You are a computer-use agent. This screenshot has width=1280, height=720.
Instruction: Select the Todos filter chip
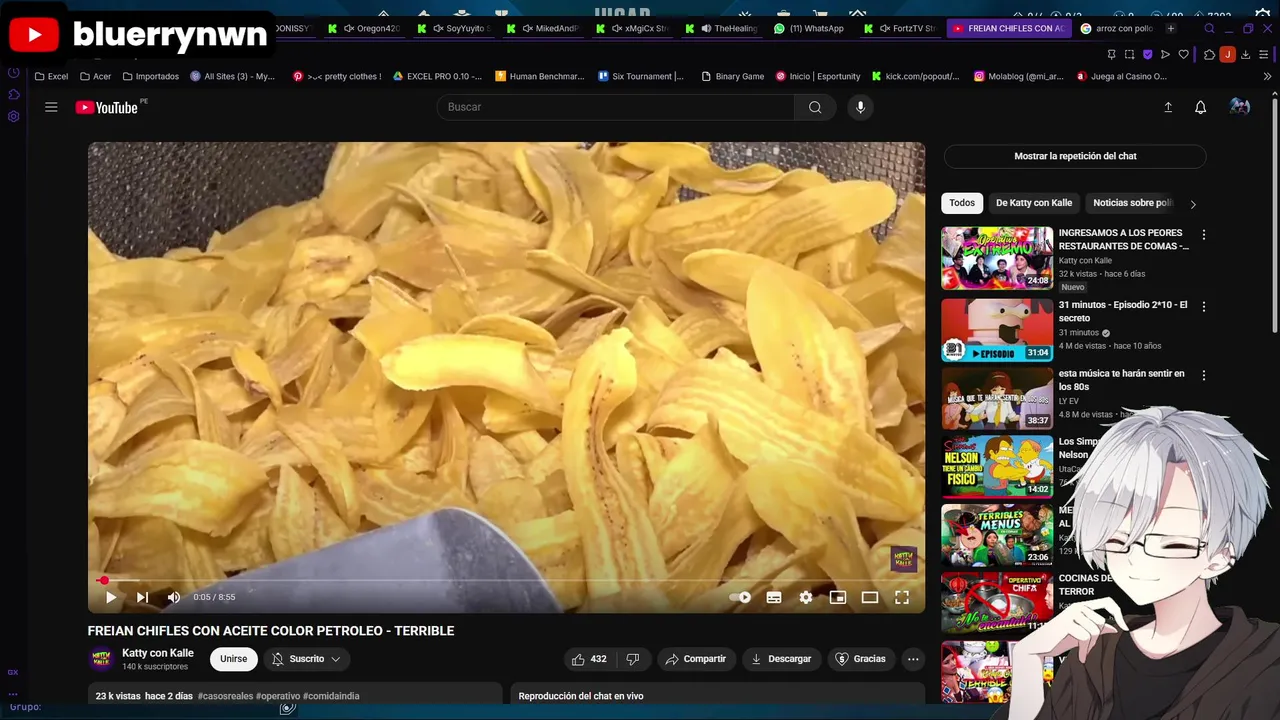click(962, 203)
